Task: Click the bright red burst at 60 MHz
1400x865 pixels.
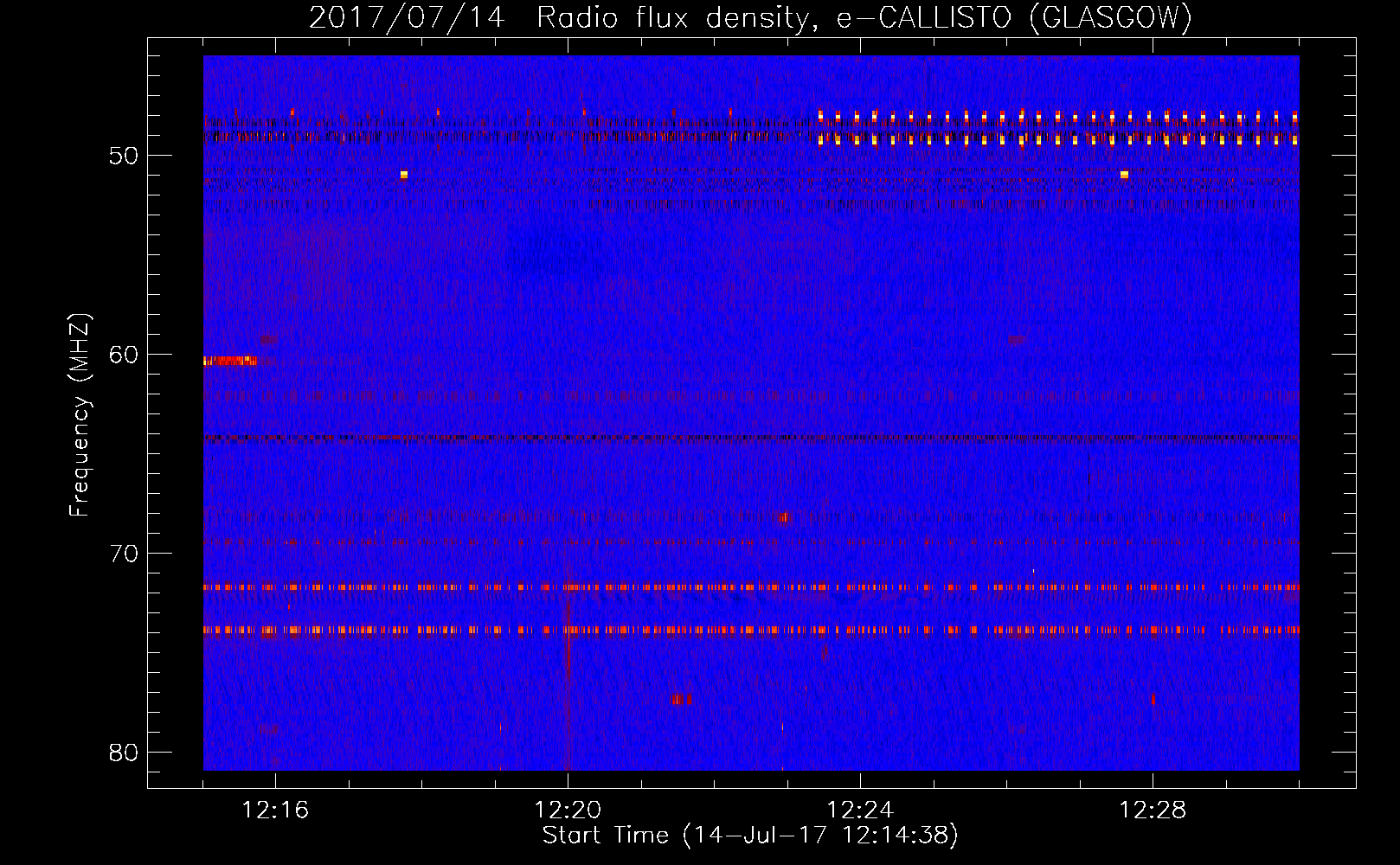Action: coord(230,360)
